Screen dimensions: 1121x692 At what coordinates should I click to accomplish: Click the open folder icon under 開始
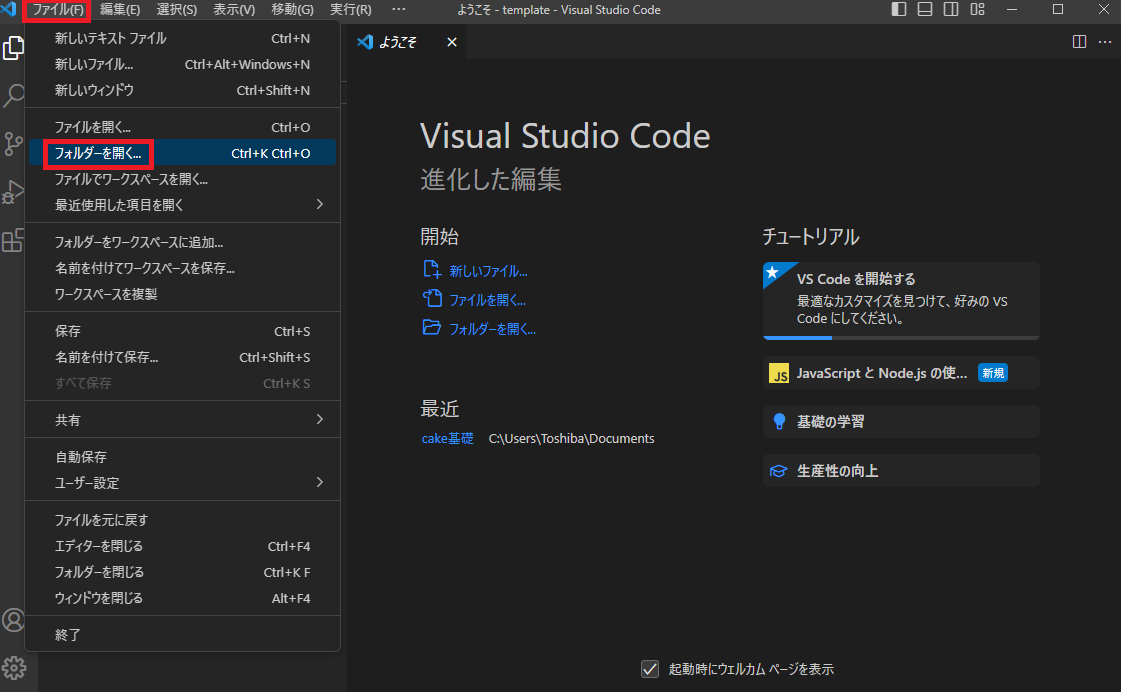[x=432, y=327]
